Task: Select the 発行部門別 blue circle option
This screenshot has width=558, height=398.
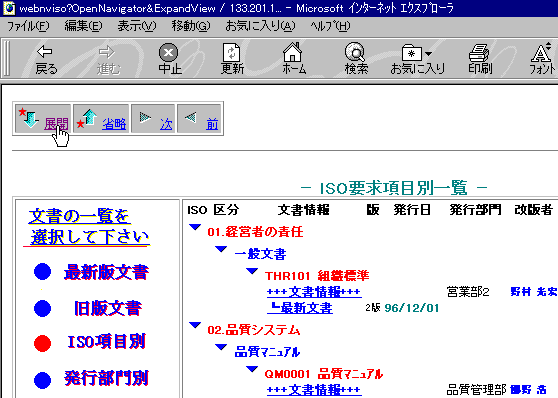Action: point(42,379)
